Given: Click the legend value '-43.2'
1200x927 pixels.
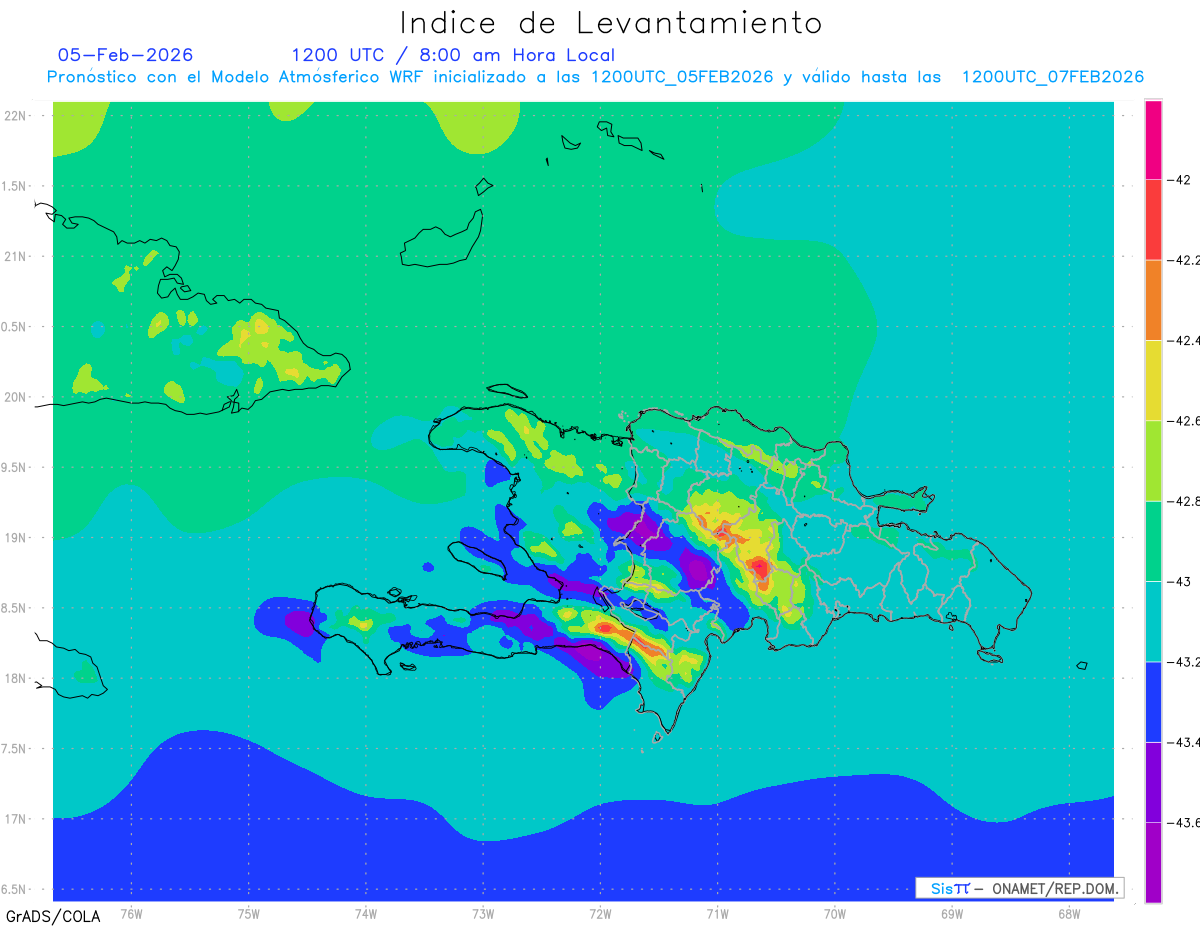Looking at the screenshot, I should click(1184, 661).
